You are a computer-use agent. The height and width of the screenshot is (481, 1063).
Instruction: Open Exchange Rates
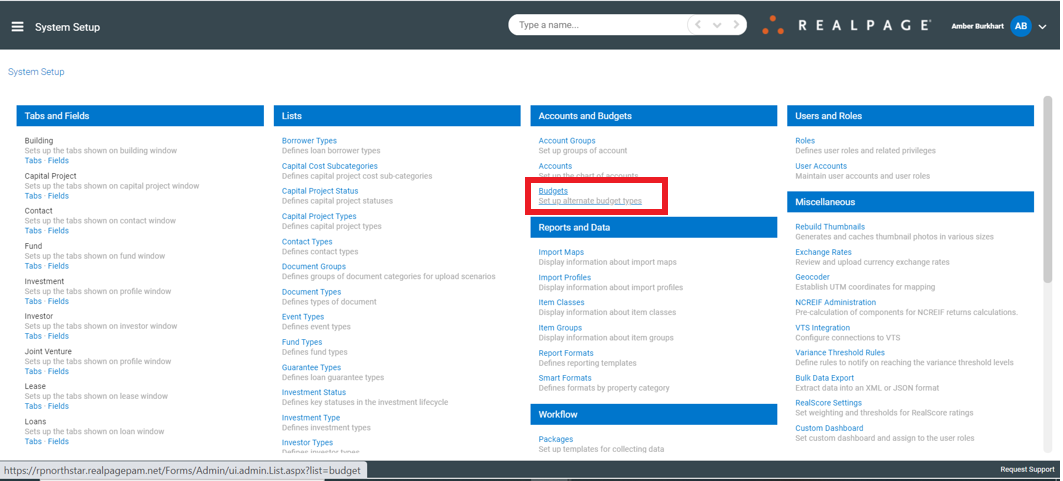tap(823, 252)
